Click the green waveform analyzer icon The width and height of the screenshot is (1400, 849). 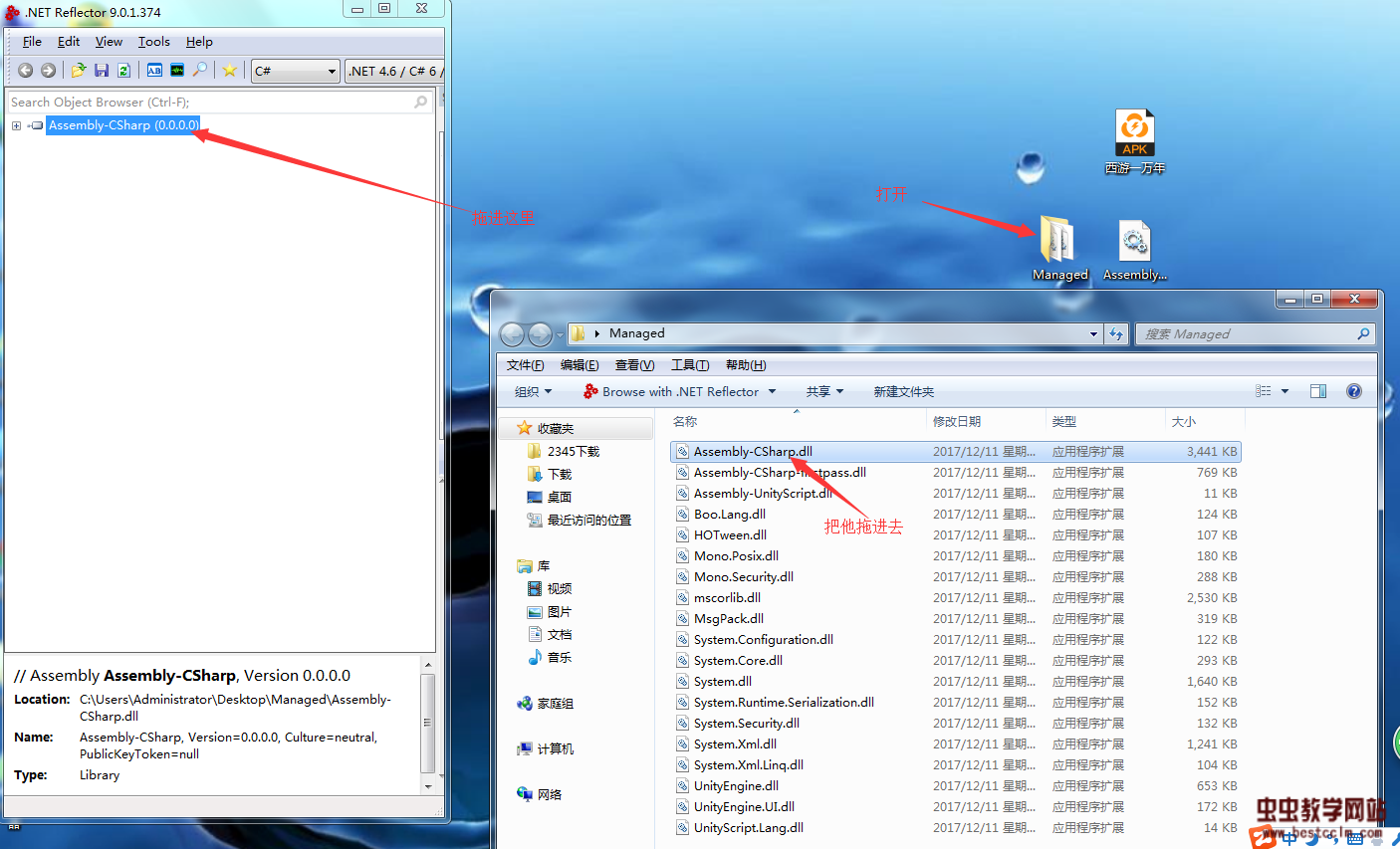177,71
